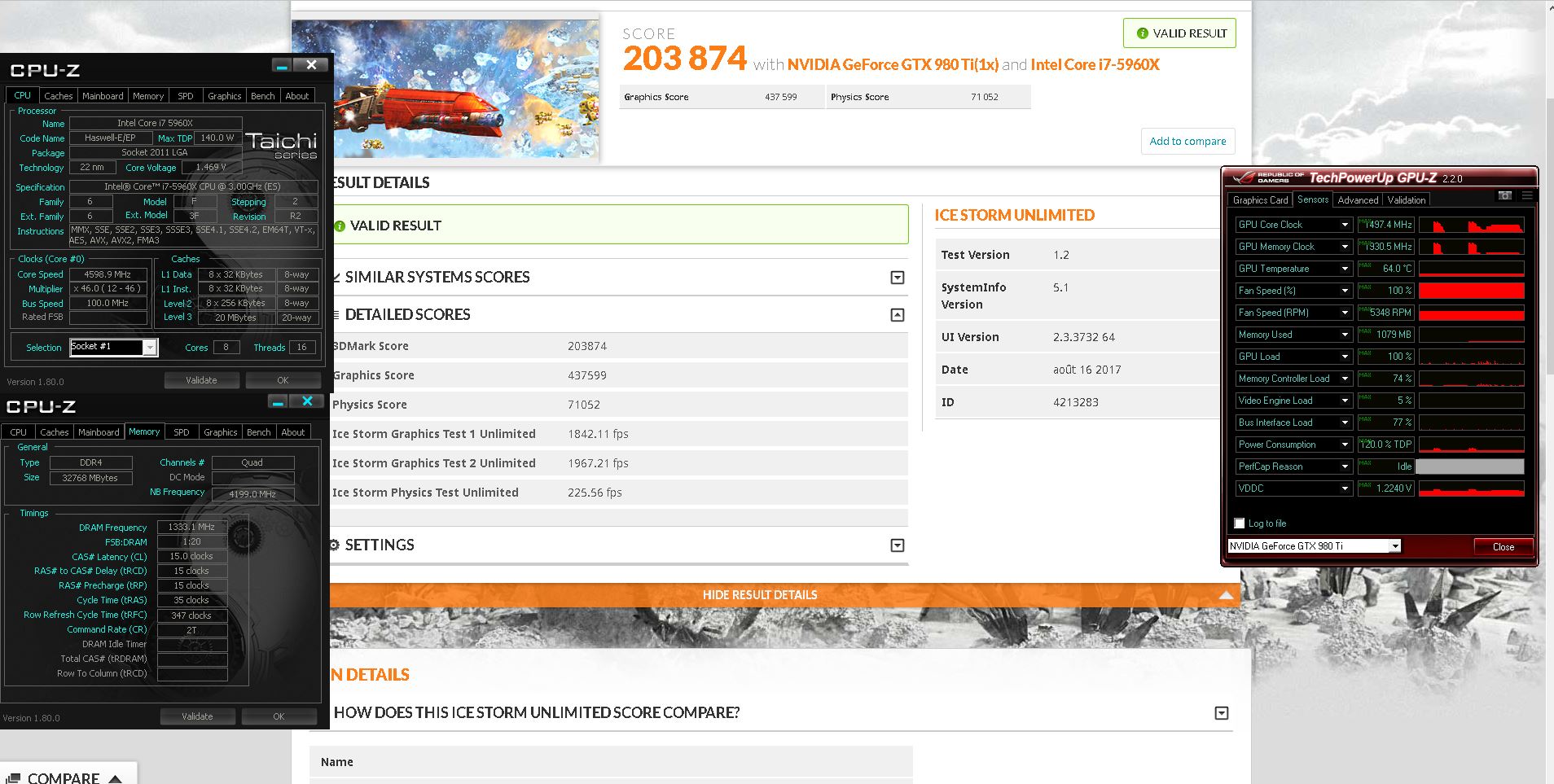Switch to Mainboard tab in upper CPU-Z
The width and height of the screenshot is (1554, 784).
tap(103, 96)
